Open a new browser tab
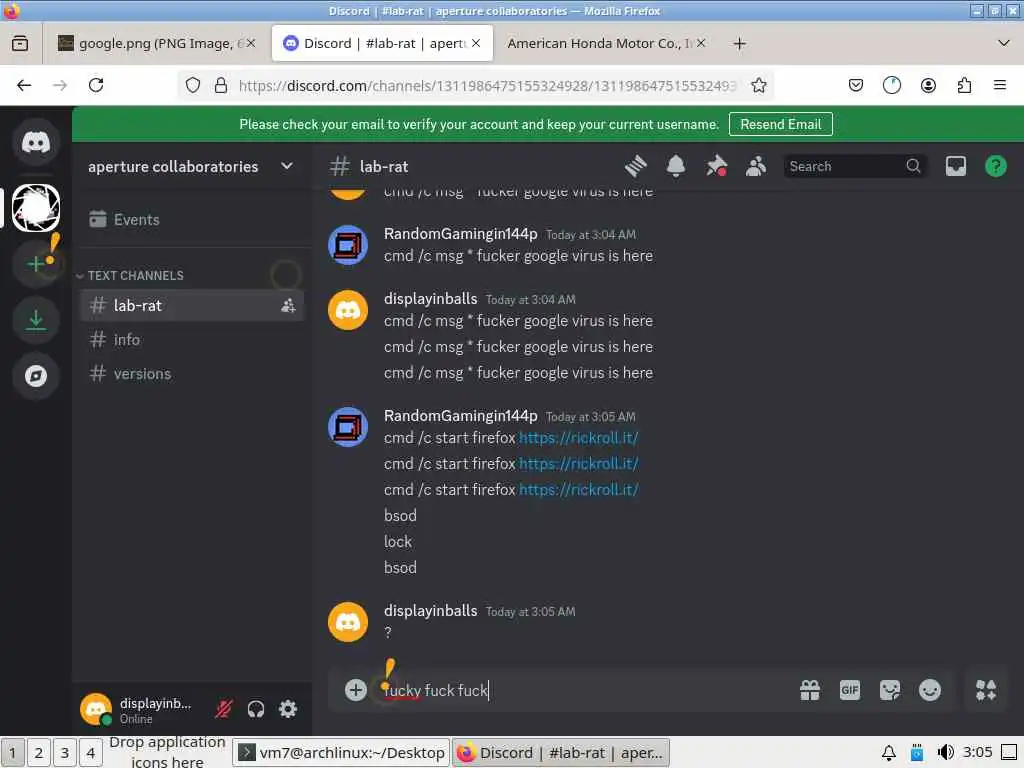 click(739, 44)
